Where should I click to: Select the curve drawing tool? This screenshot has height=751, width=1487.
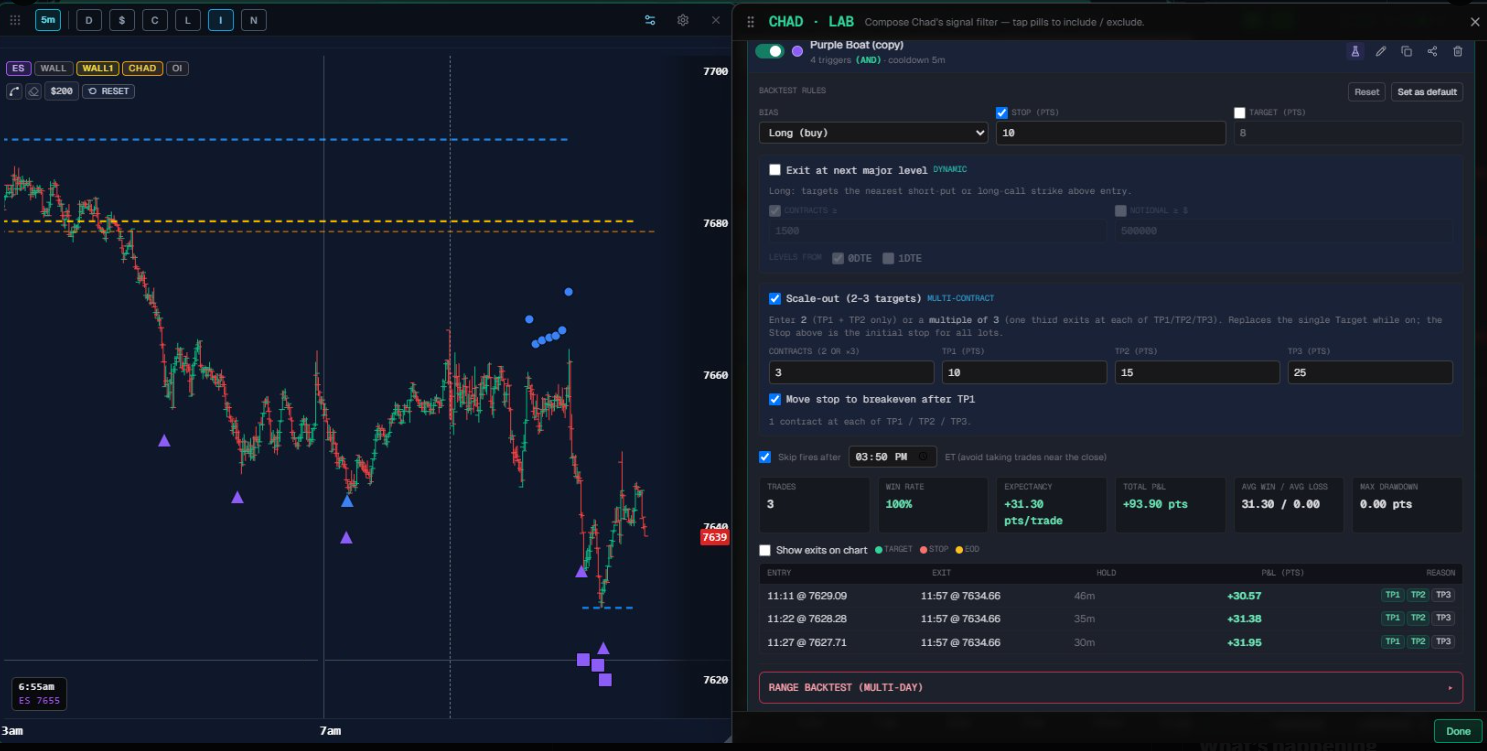click(x=14, y=91)
